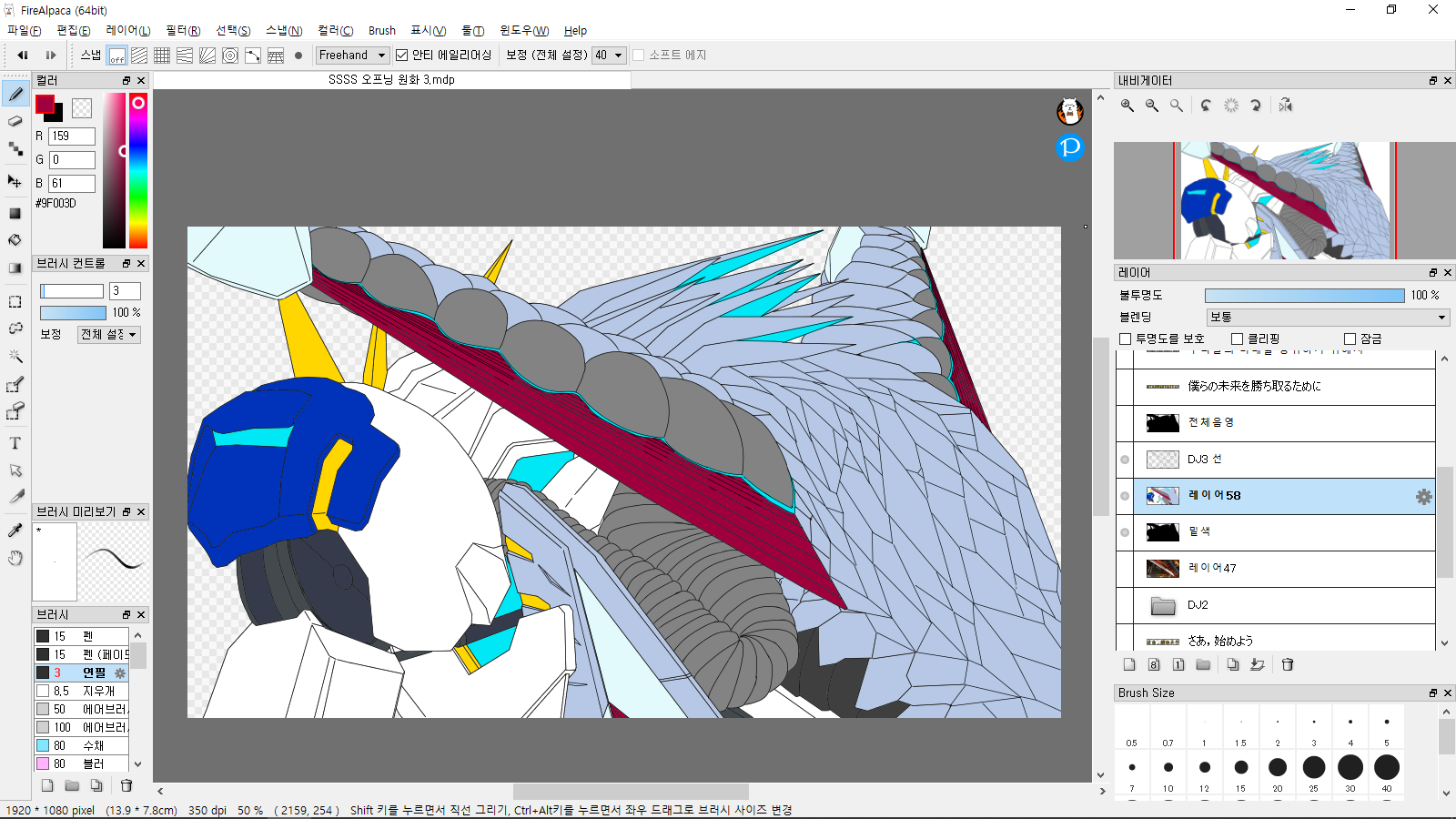Enable the 클리핑 checkbox
The image size is (1456, 819).
point(1237,339)
